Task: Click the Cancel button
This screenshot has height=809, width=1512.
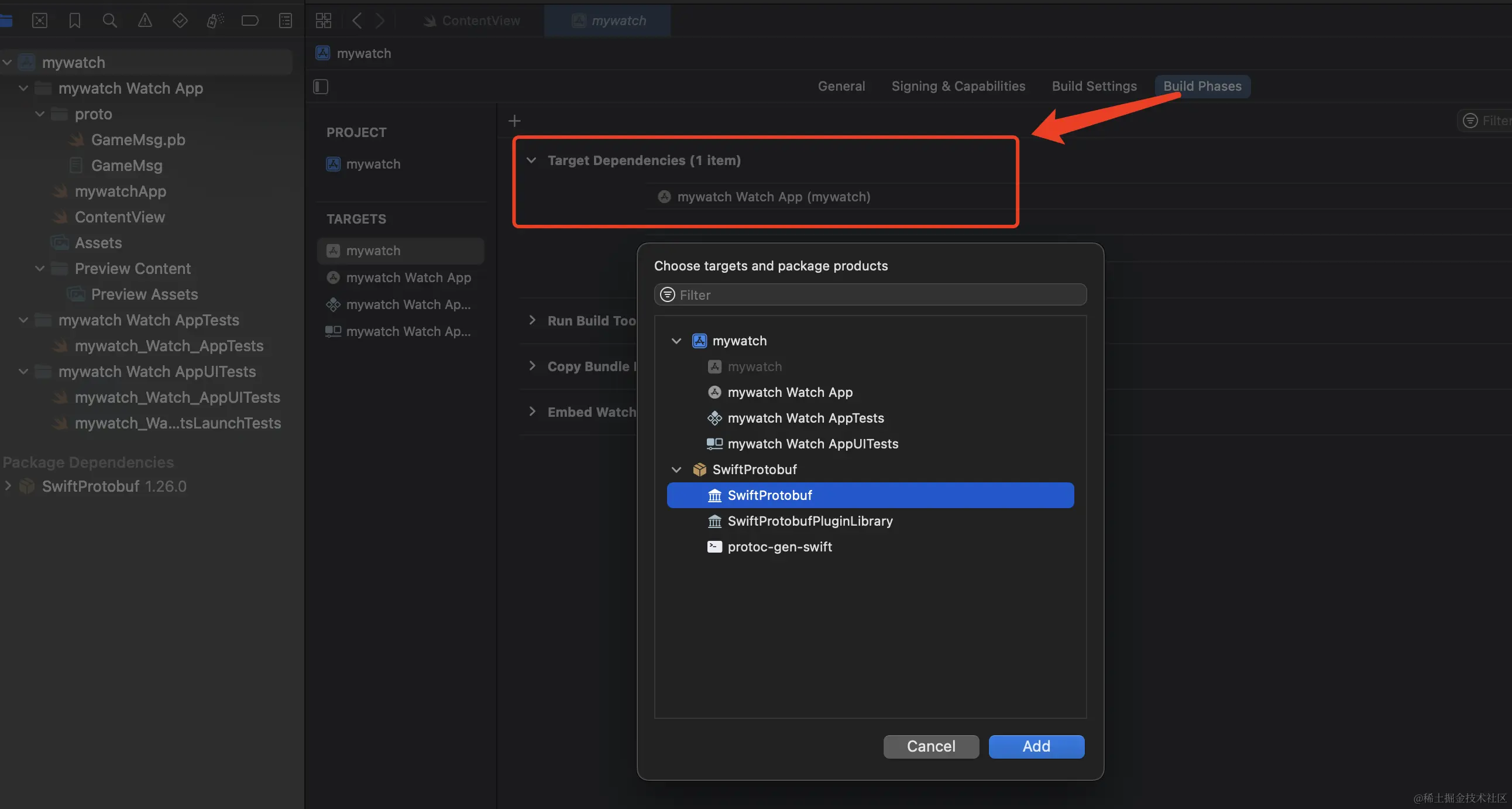Action: (931, 746)
